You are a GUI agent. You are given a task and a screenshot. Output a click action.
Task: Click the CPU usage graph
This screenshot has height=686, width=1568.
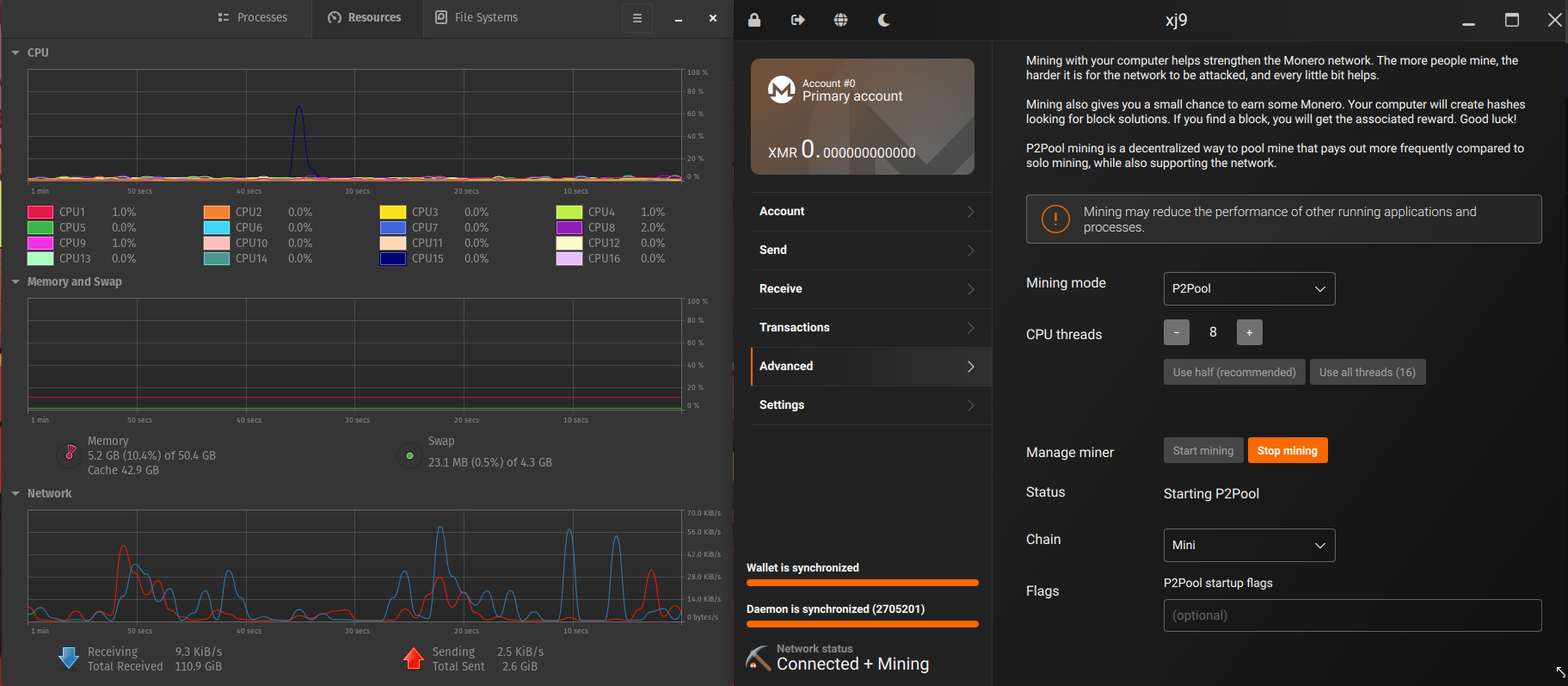[x=355, y=125]
